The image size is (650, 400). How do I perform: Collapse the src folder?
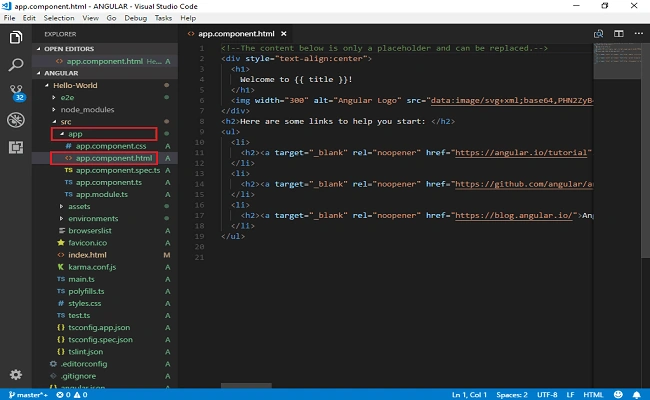[105, 122]
